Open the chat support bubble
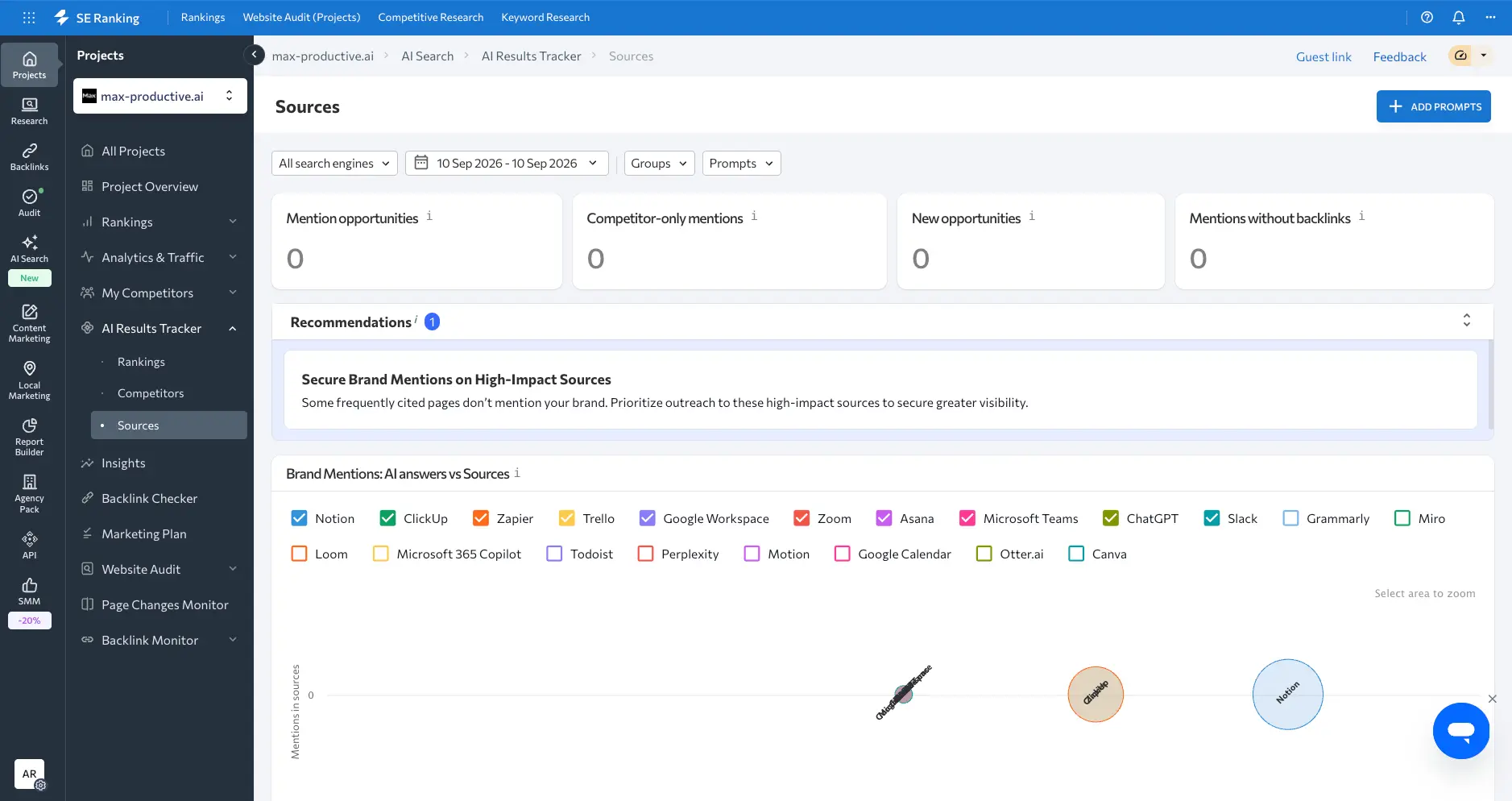The width and height of the screenshot is (1512, 801). pyautogui.click(x=1460, y=731)
